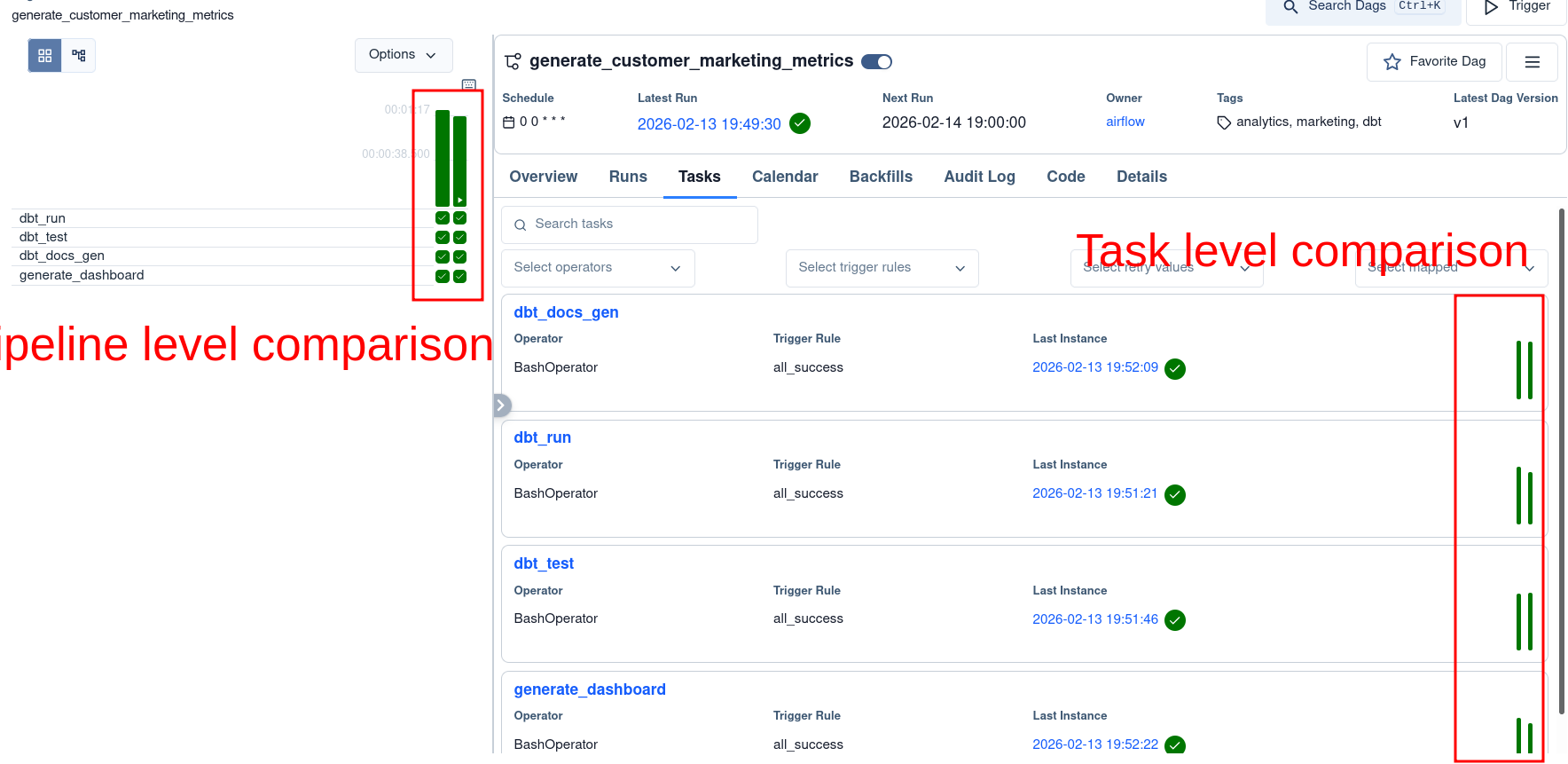This screenshot has height=764, width=1568.
Task: Click the tallest green run duration bar
Action: click(442, 158)
